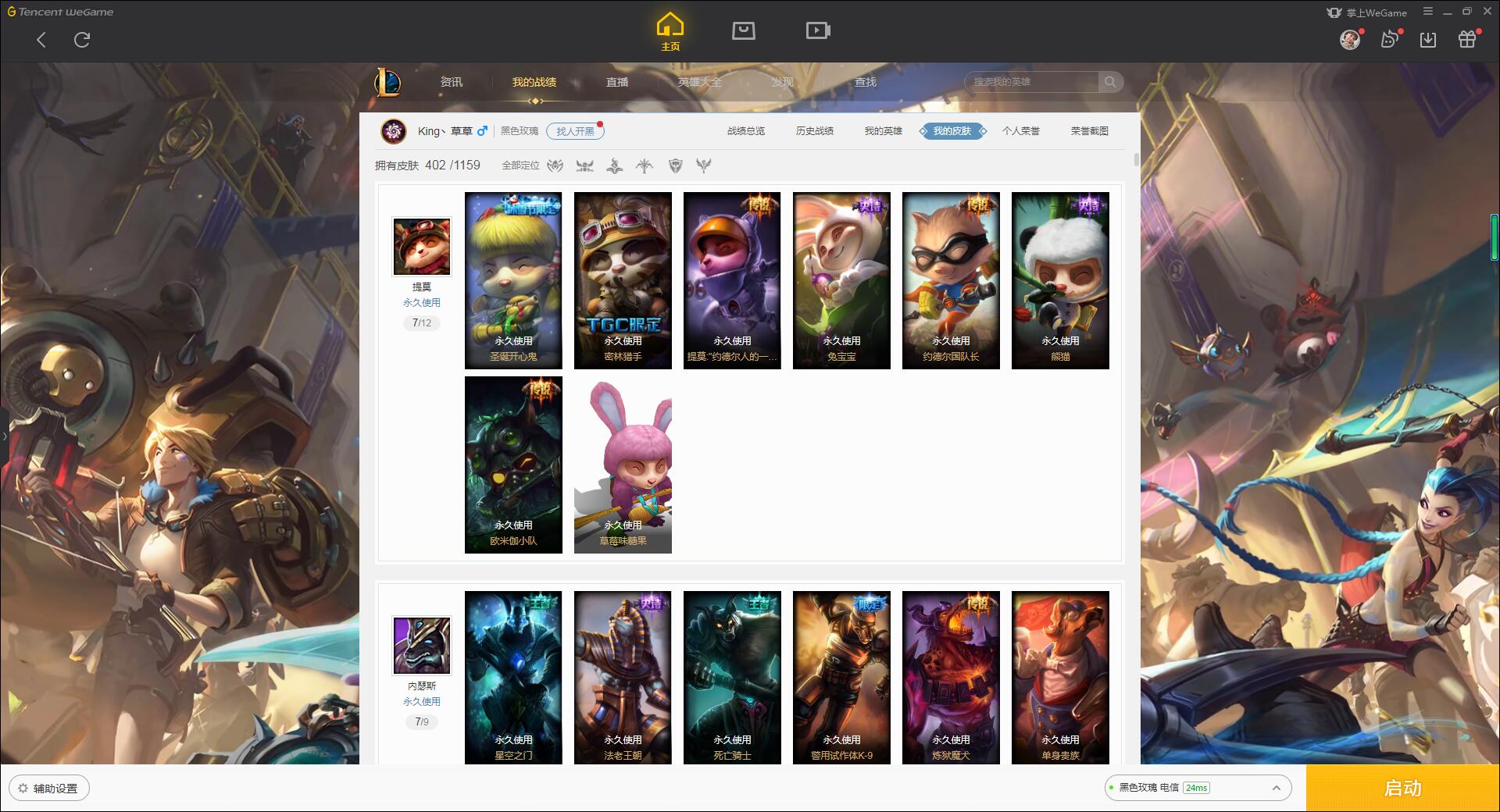The height and width of the screenshot is (812, 1500).
Task: Click the 找人开黑 button
Action: tap(575, 131)
